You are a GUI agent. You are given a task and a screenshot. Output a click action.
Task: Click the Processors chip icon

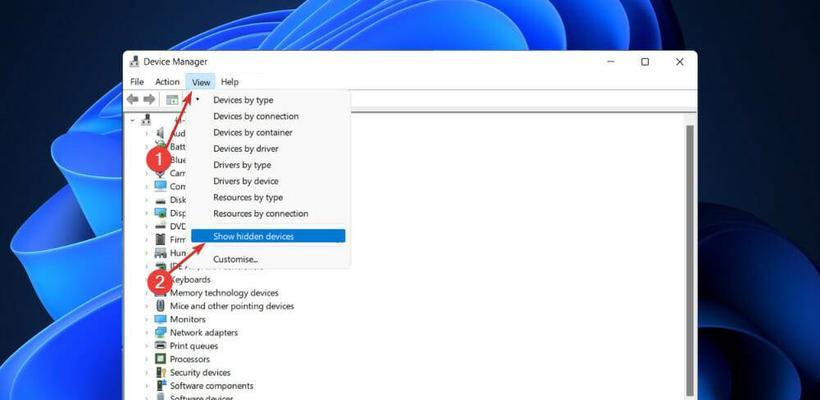click(161, 359)
